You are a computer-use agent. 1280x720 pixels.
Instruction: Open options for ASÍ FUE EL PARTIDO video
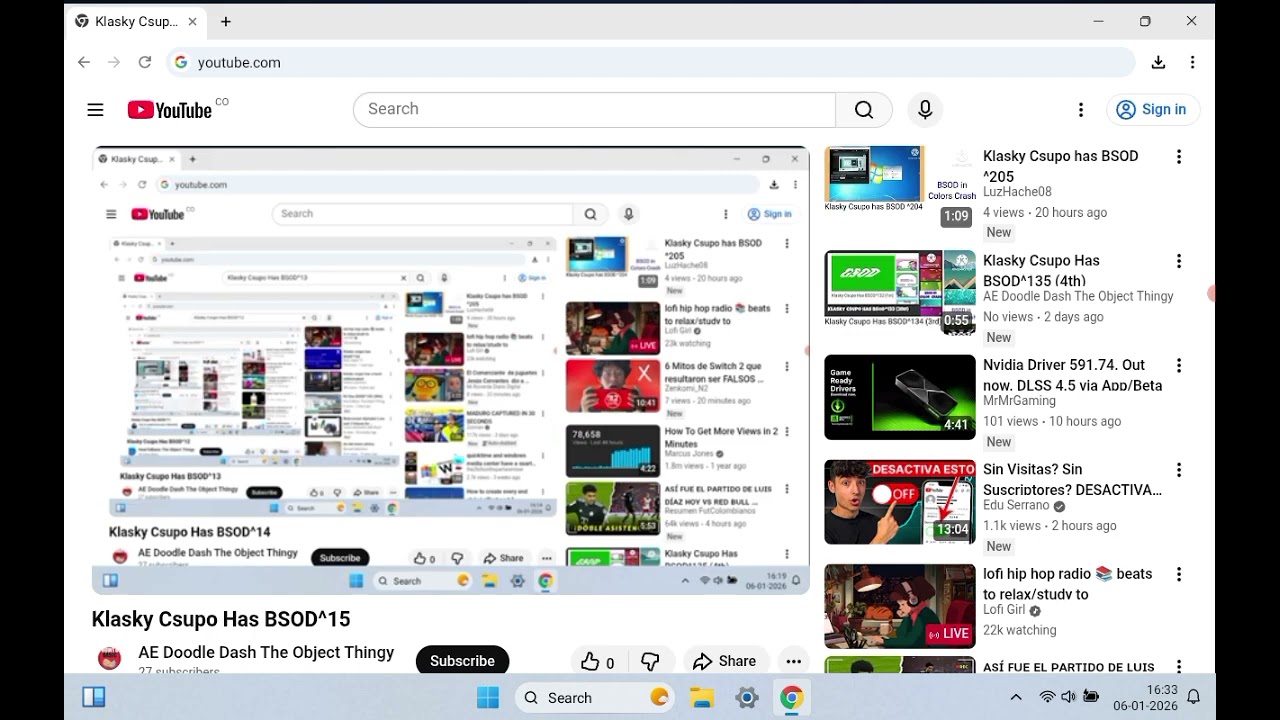coord(1179,667)
